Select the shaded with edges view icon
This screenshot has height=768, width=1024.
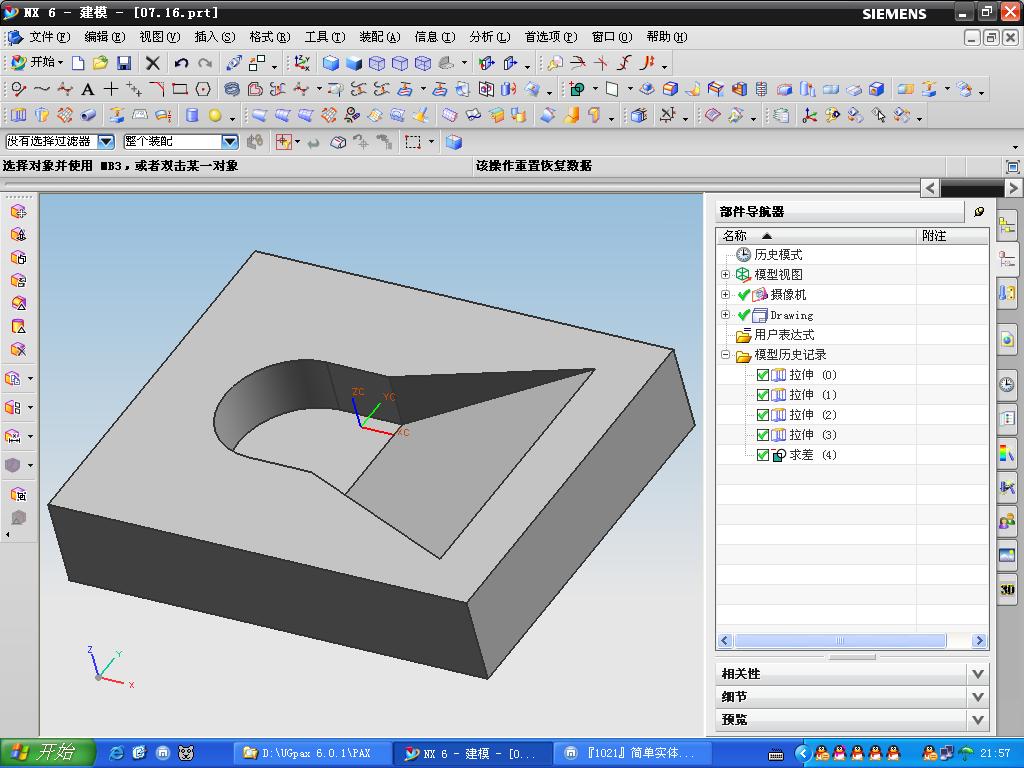[x=331, y=63]
